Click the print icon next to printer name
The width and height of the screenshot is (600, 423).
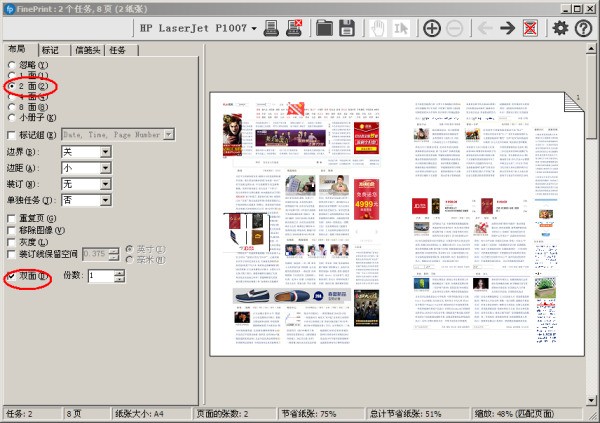(271, 28)
